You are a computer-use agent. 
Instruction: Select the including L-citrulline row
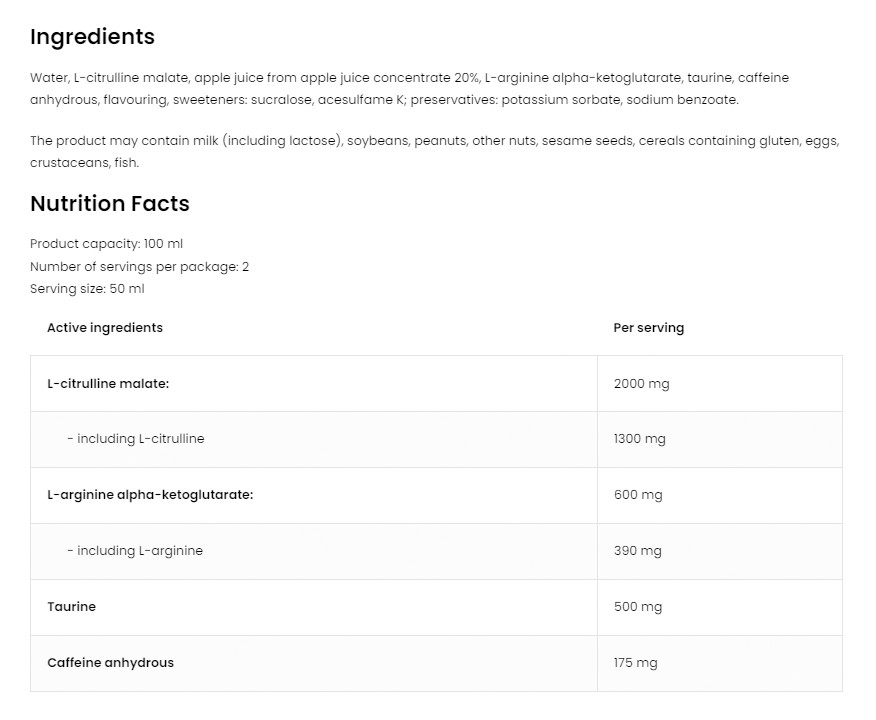point(135,439)
